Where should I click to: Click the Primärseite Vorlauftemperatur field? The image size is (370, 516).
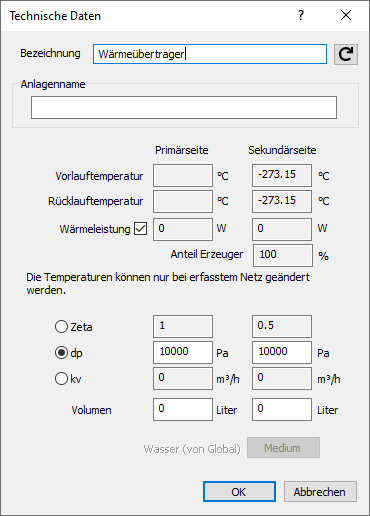click(183, 175)
